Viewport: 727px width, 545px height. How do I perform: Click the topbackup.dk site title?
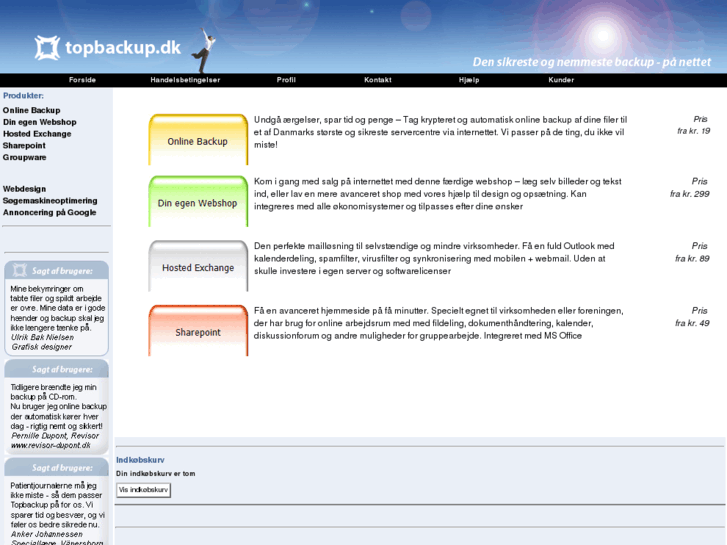123,47
